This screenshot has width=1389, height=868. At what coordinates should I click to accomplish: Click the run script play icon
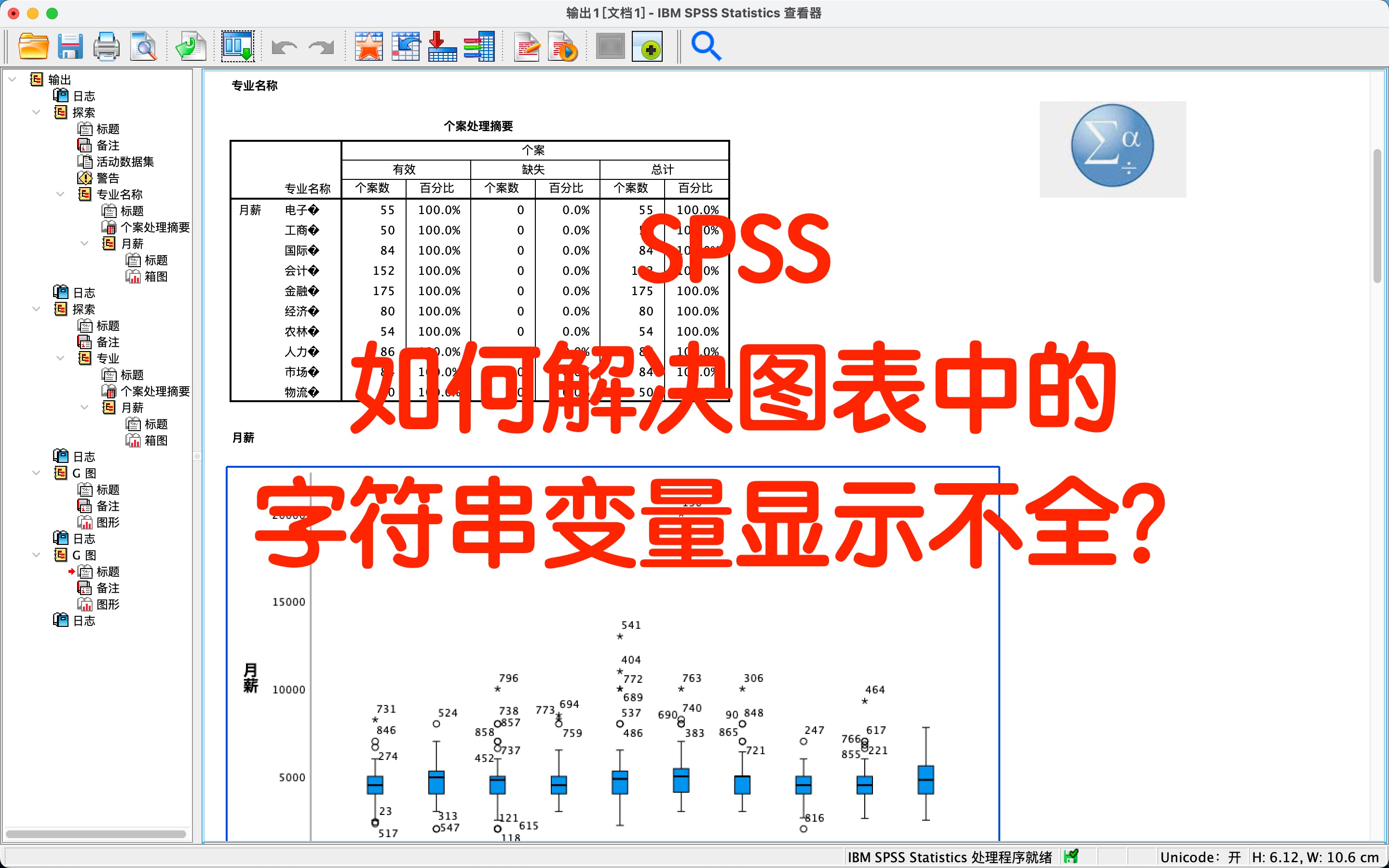tap(562, 46)
